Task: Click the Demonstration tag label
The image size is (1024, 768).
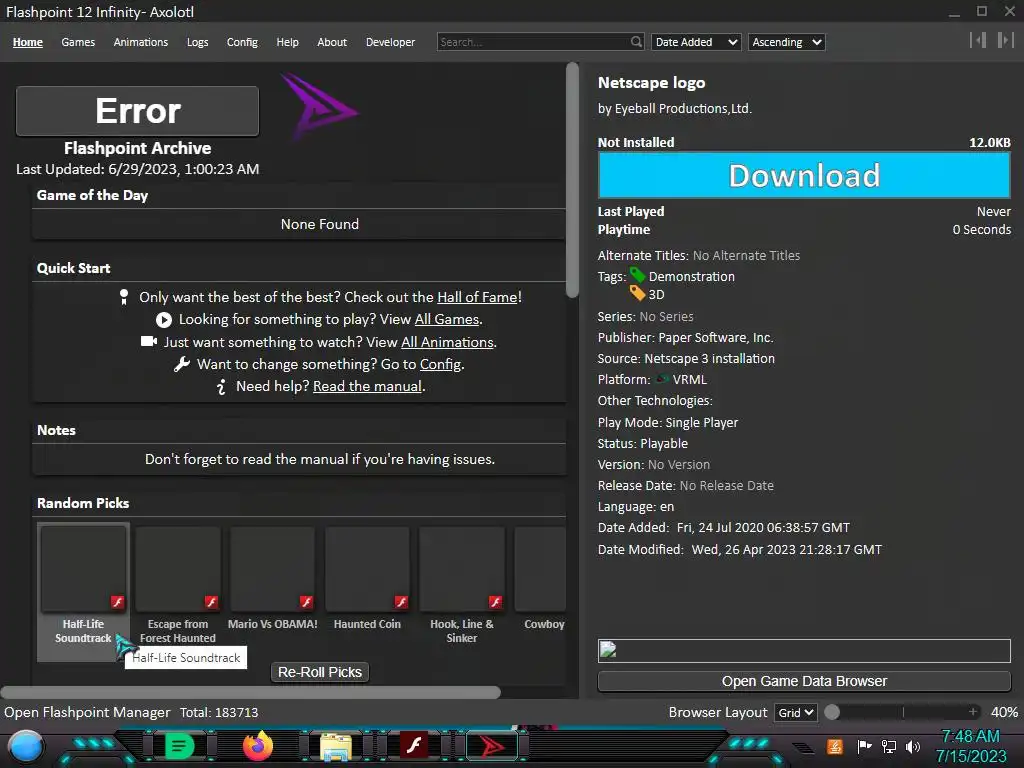Action: [x=692, y=276]
